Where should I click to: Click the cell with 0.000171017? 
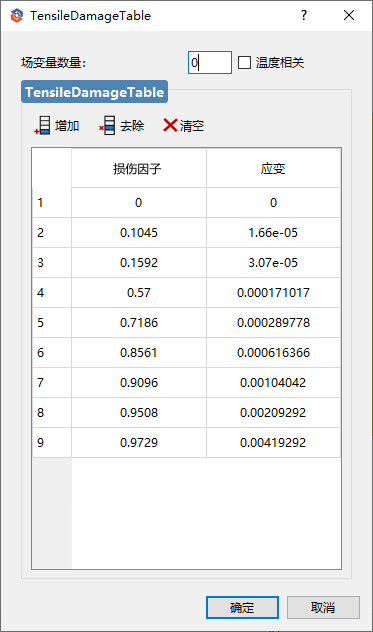[x=273, y=293]
